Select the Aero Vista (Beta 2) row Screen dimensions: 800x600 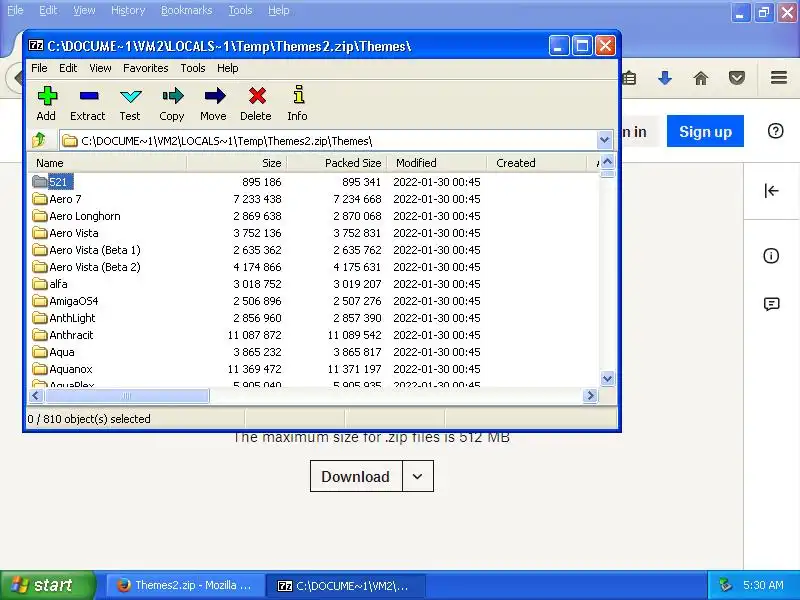[313, 267]
